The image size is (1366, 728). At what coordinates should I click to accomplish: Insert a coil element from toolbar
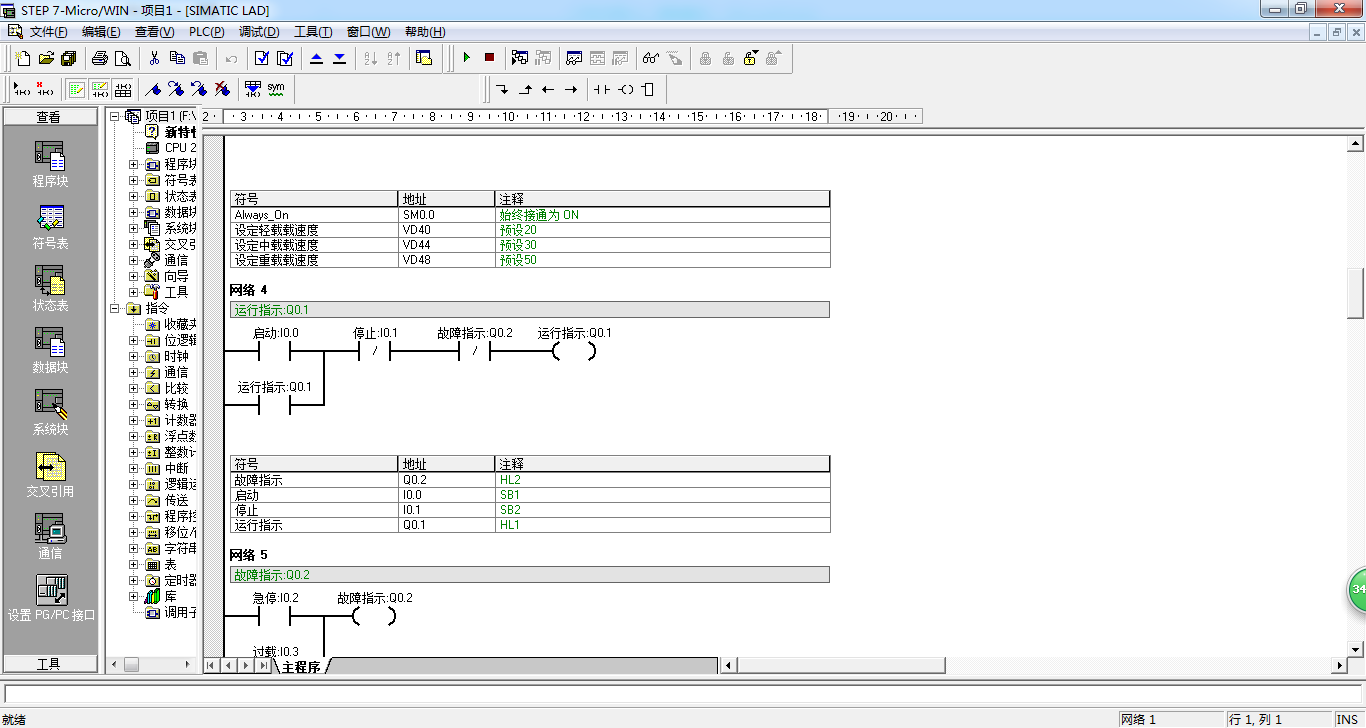tap(625, 90)
